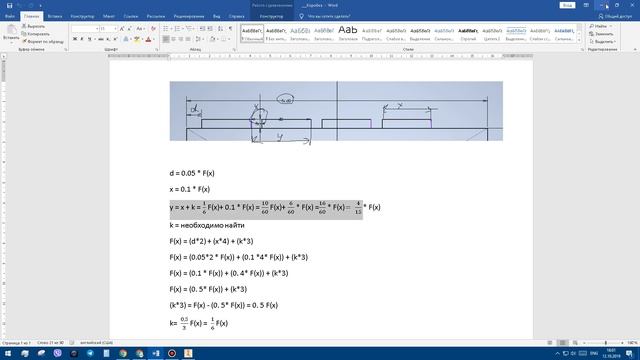Switch to Рецензирование (Review) tab

coord(189,16)
